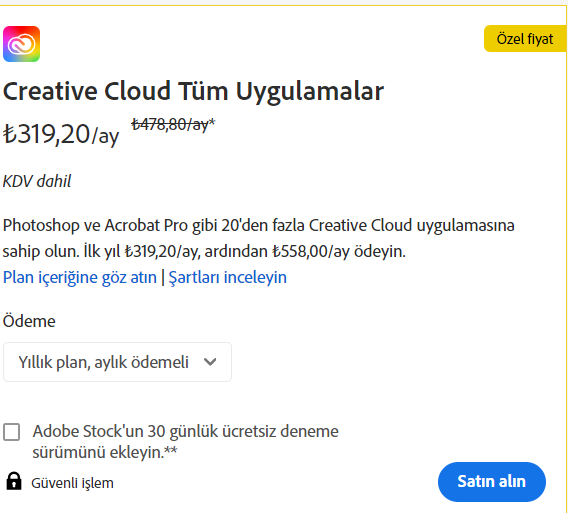Open the Plan içeriğine göz atın link
This screenshot has width=568, height=513.
click(80, 278)
